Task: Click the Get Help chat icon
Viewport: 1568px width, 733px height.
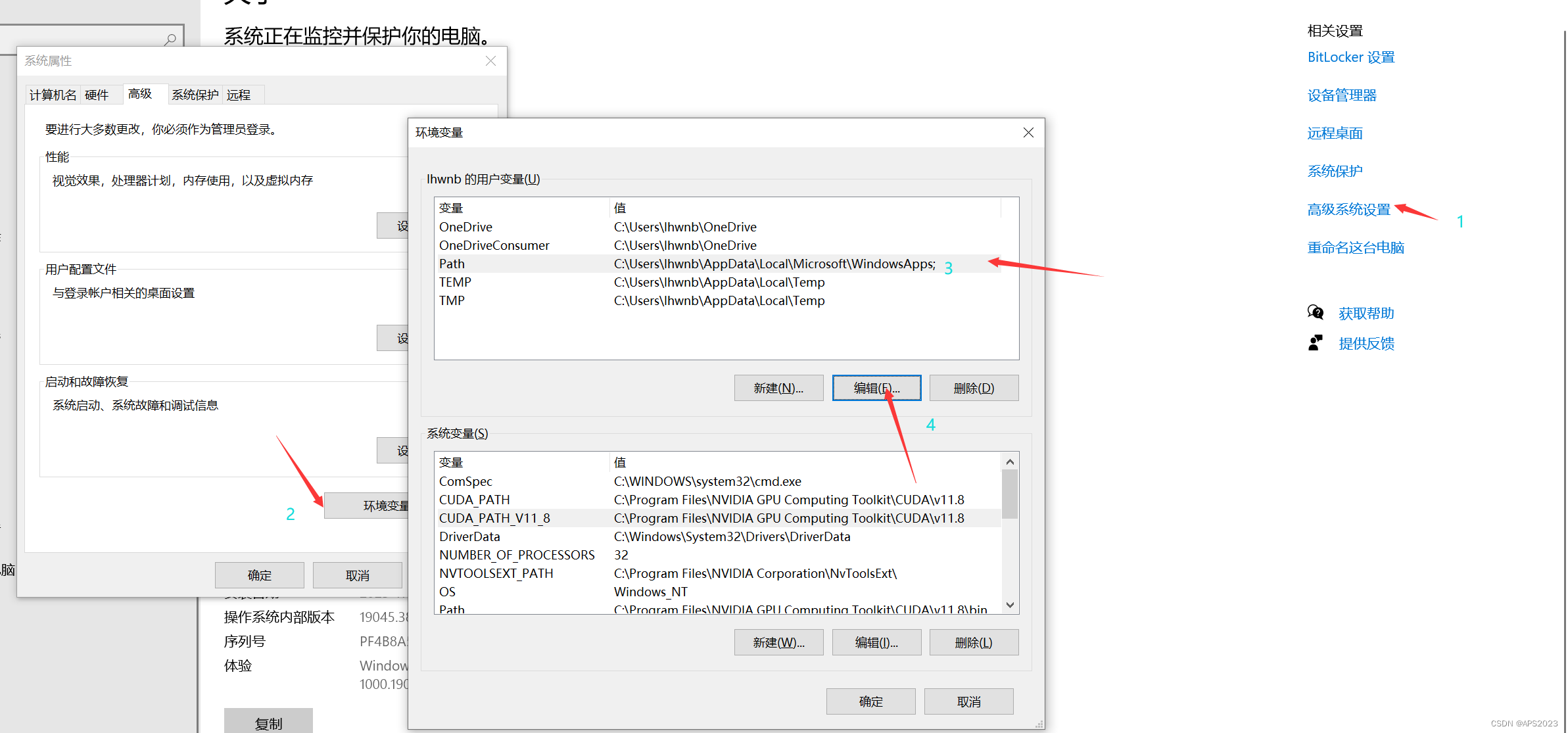Action: point(1315,312)
